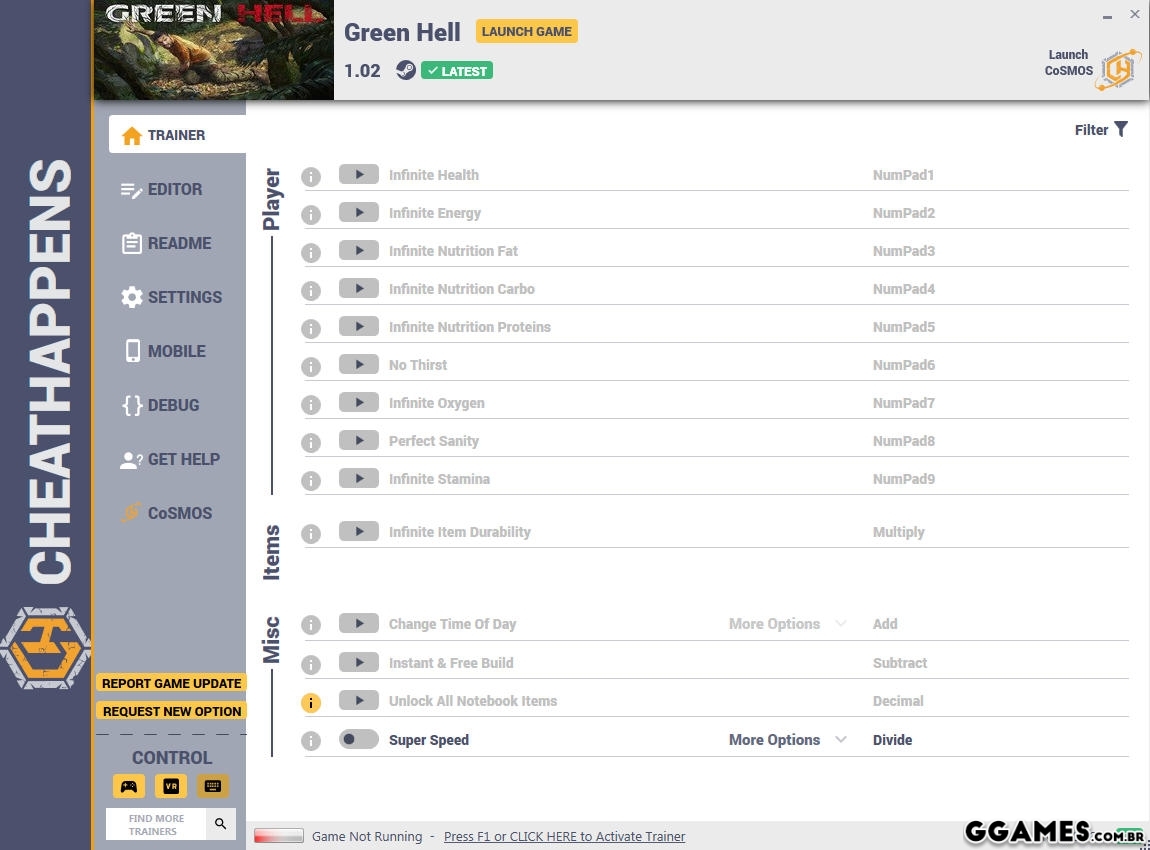Viewport: 1150px width, 850px height.
Task: Select the VR control icon
Action: [x=171, y=786]
